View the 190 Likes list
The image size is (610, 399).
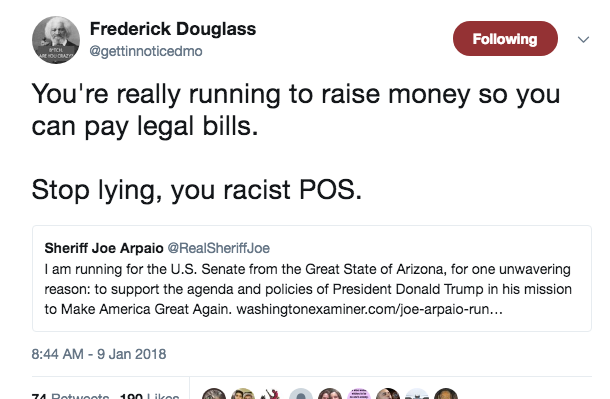click(x=150, y=395)
